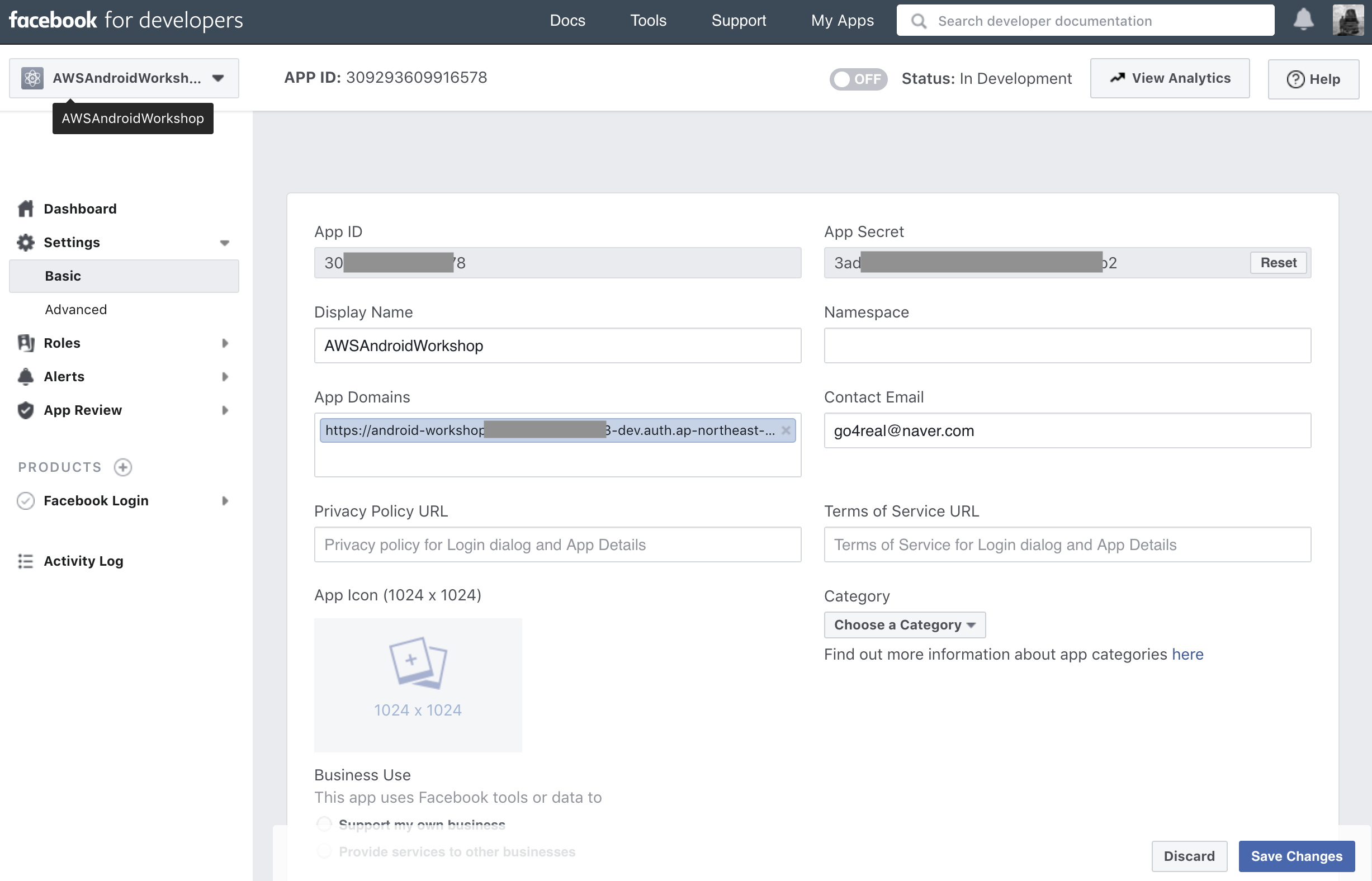1372x881 pixels.
Task: Reset the App Secret
Action: click(1278, 263)
